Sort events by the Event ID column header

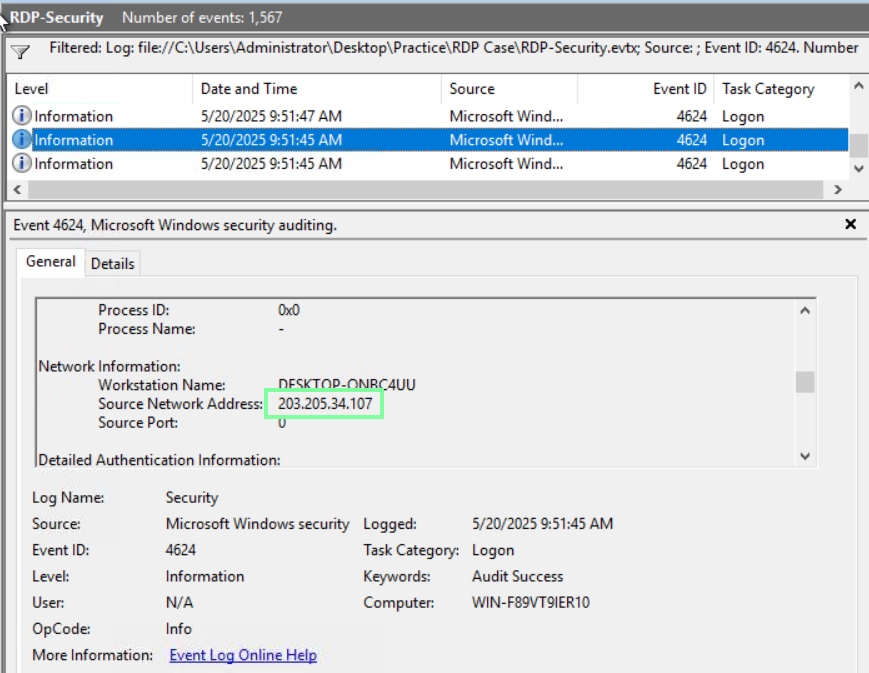click(x=680, y=89)
